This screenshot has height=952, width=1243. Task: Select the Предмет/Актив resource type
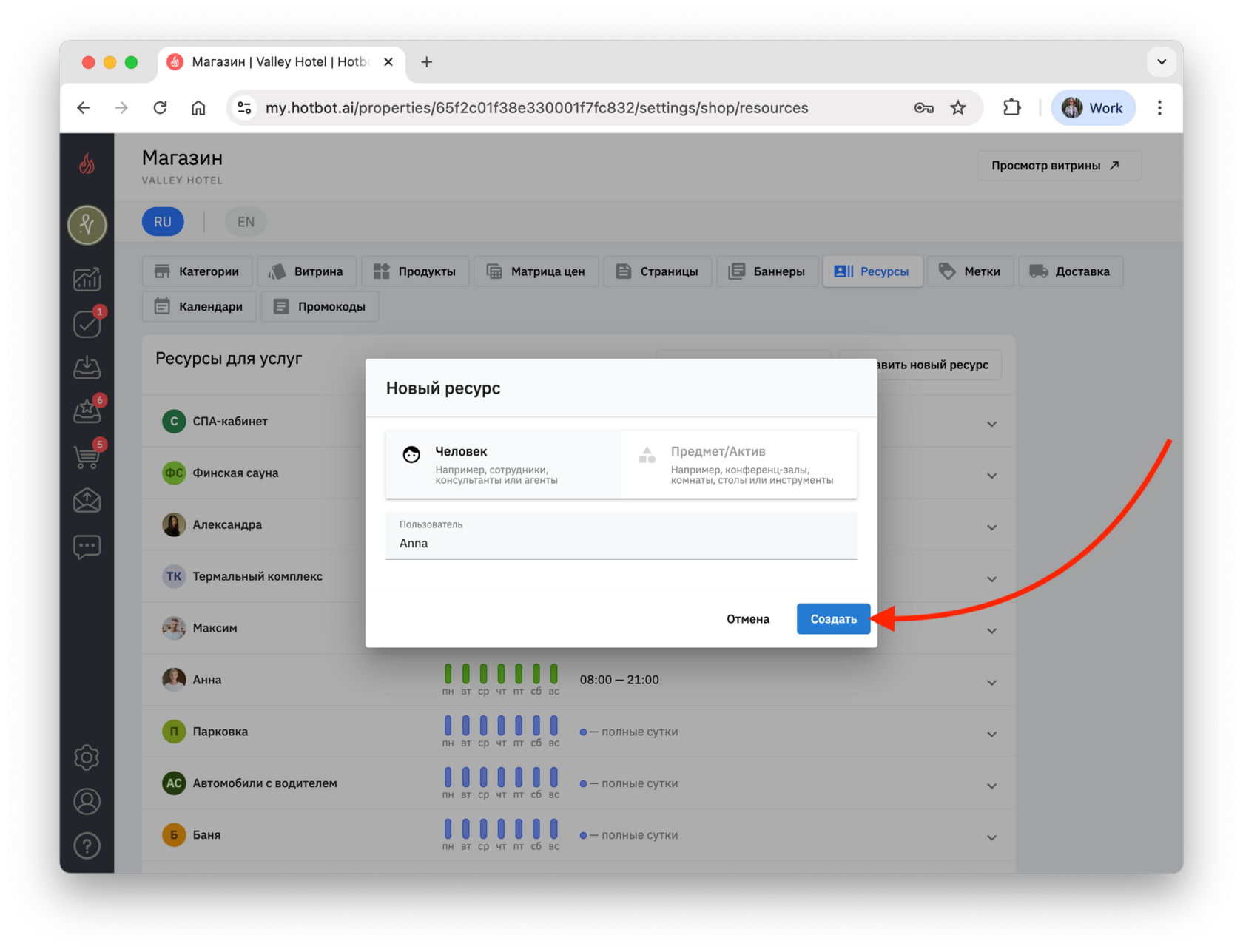tap(739, 465)
